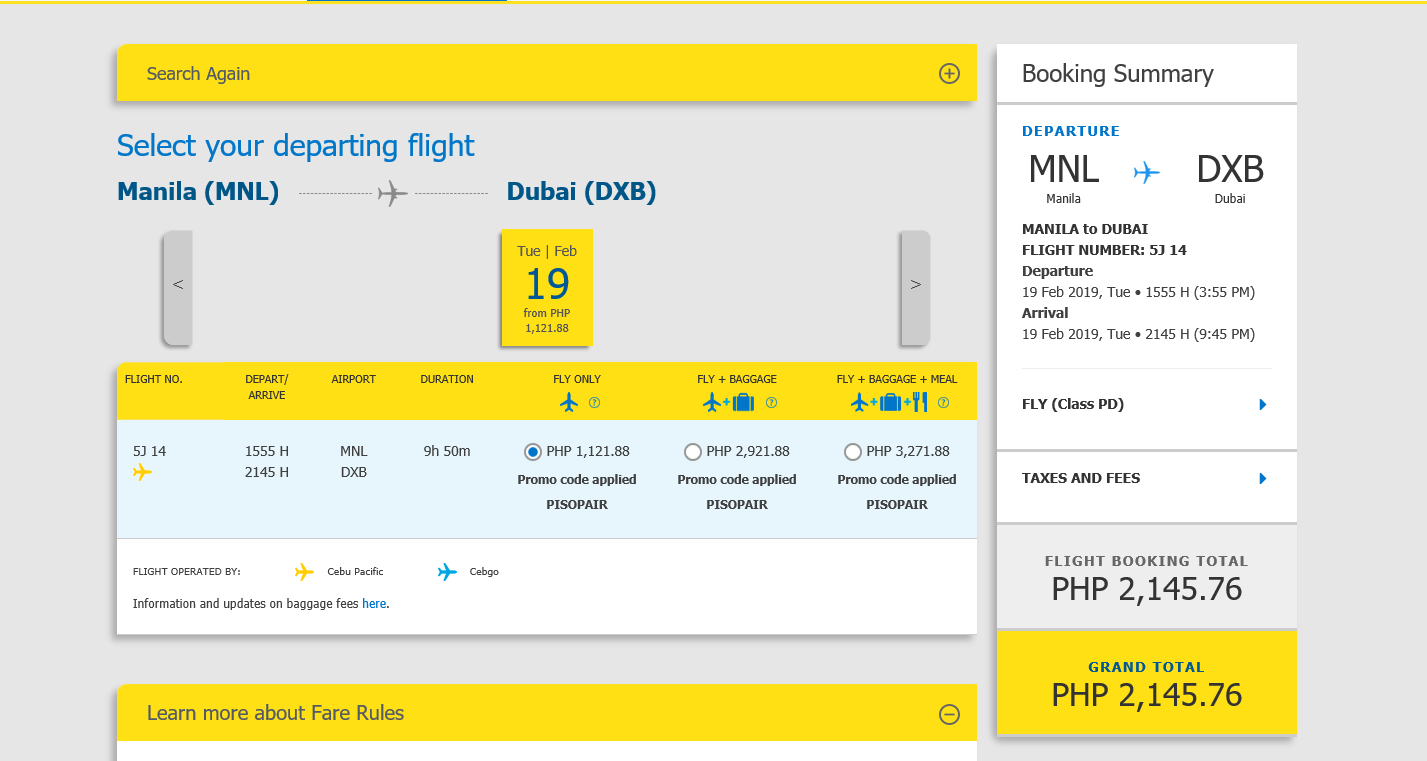Click the GRAND TOTAL amount PHP 2,145.76

[1147, 695]
